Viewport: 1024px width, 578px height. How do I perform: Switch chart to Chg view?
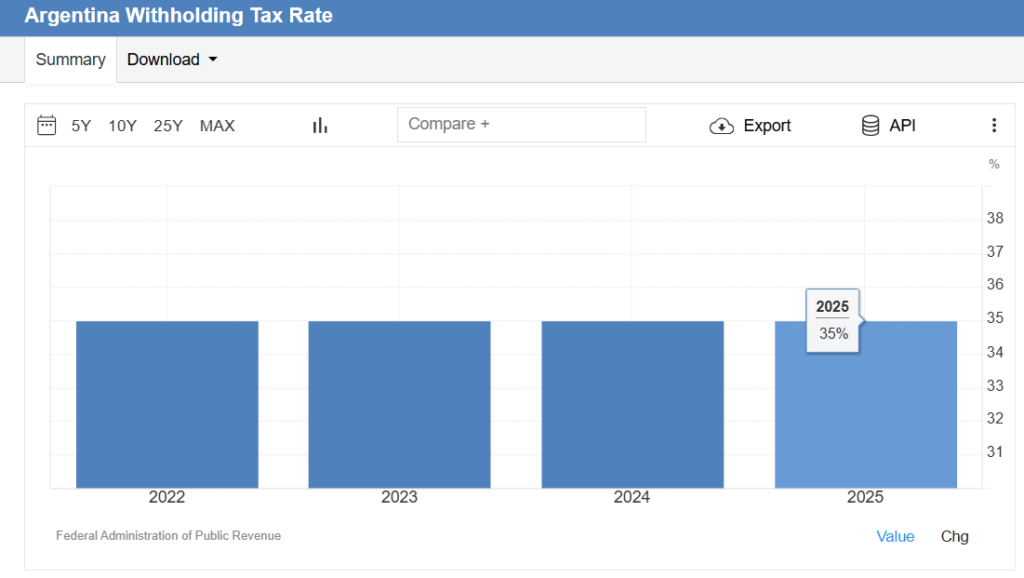pyautogui.click(x=954, y=536)
